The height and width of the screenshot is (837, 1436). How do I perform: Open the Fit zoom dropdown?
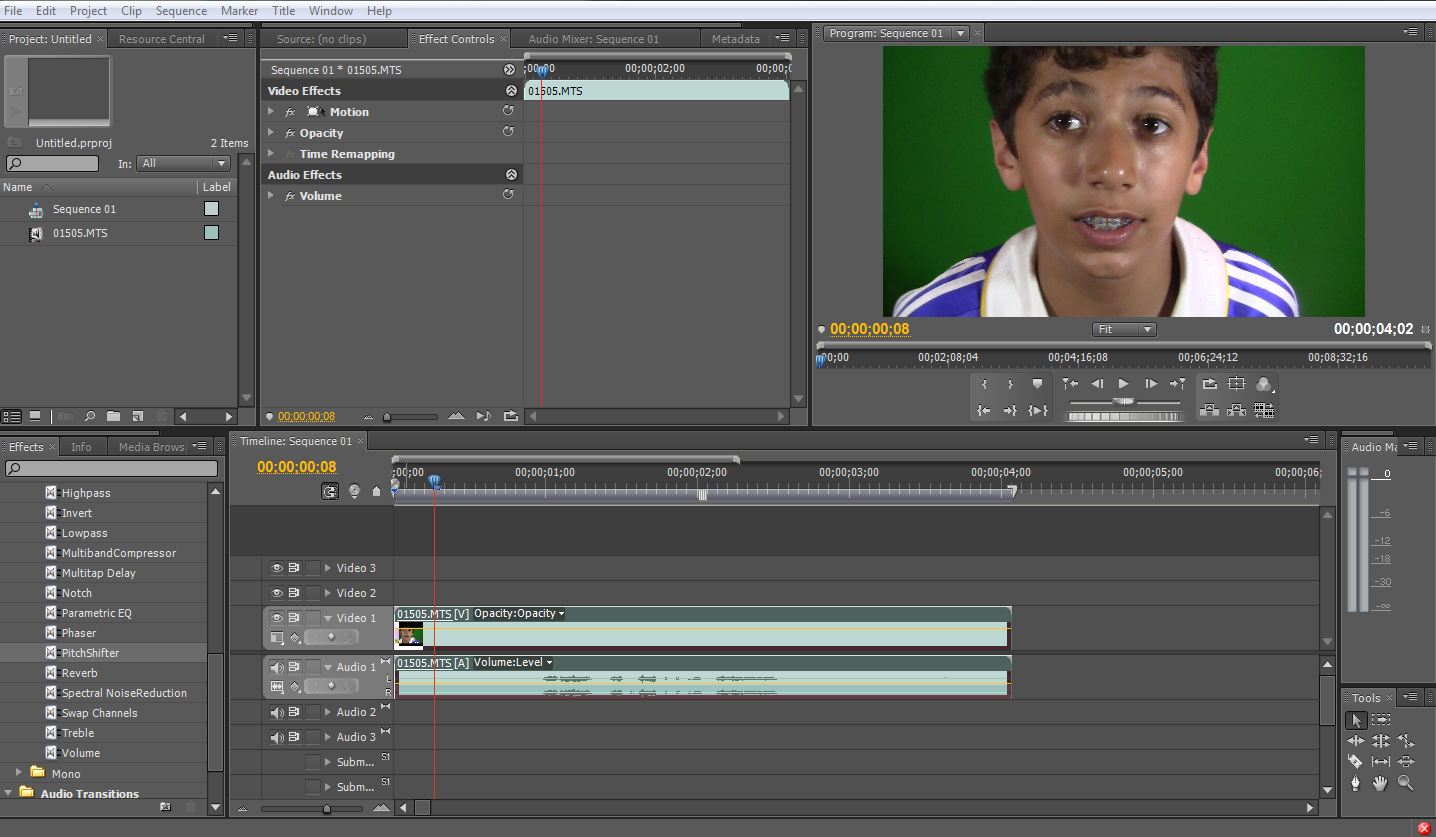pyautogui.click(x=1122, y=329)
